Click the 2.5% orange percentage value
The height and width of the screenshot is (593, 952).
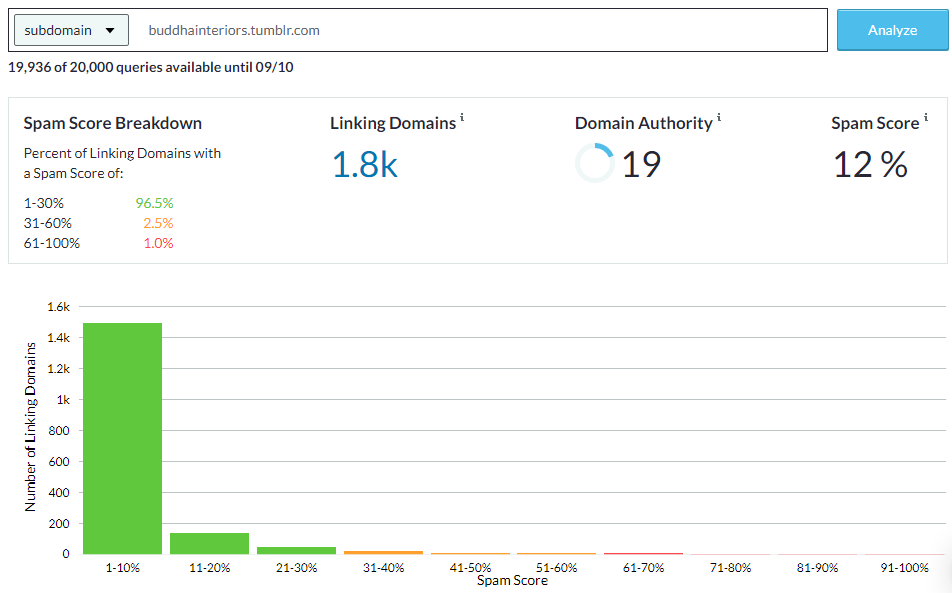pos(158,223)
